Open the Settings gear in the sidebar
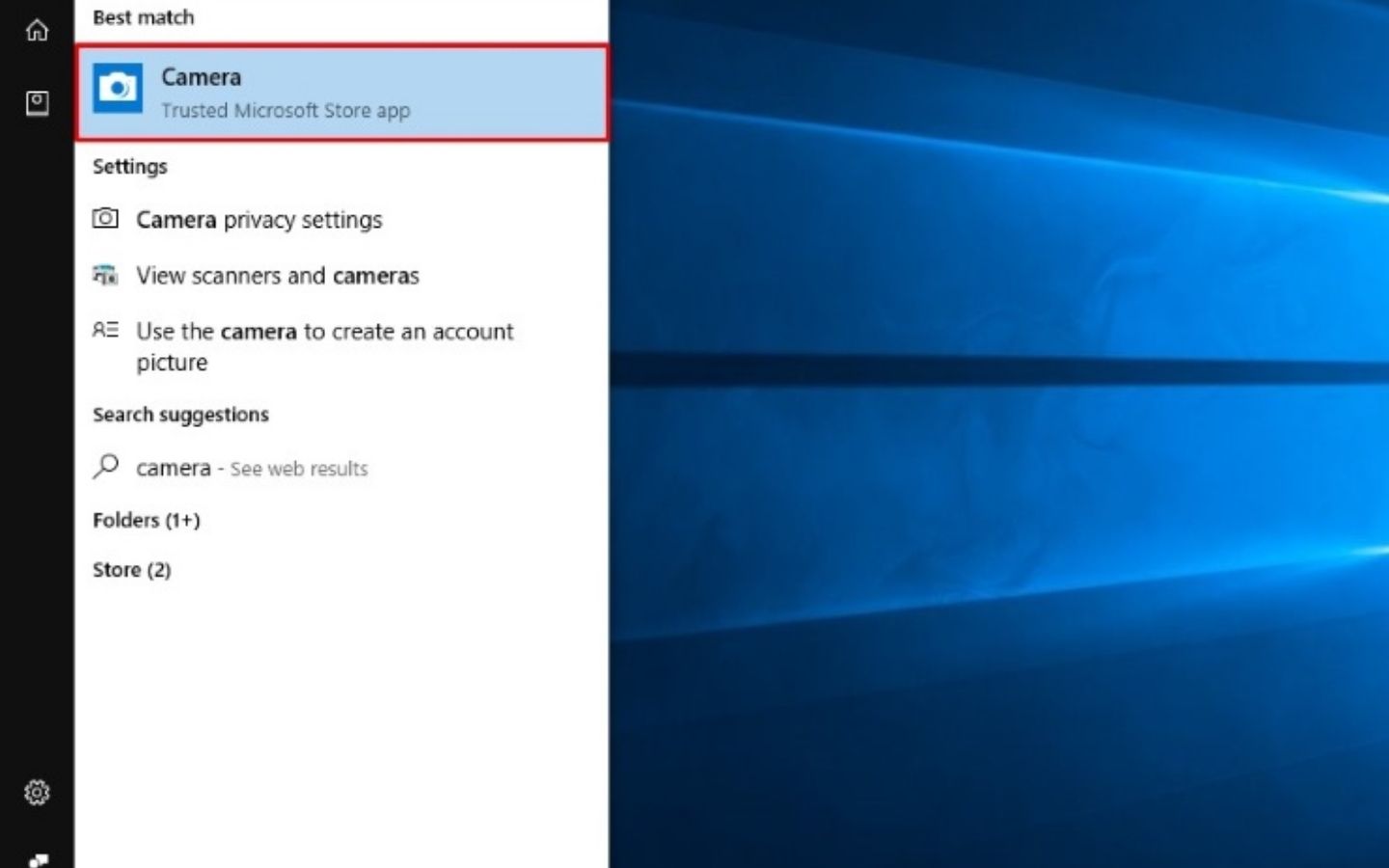Screen dimensions: 1389x868 click(37, 792)
